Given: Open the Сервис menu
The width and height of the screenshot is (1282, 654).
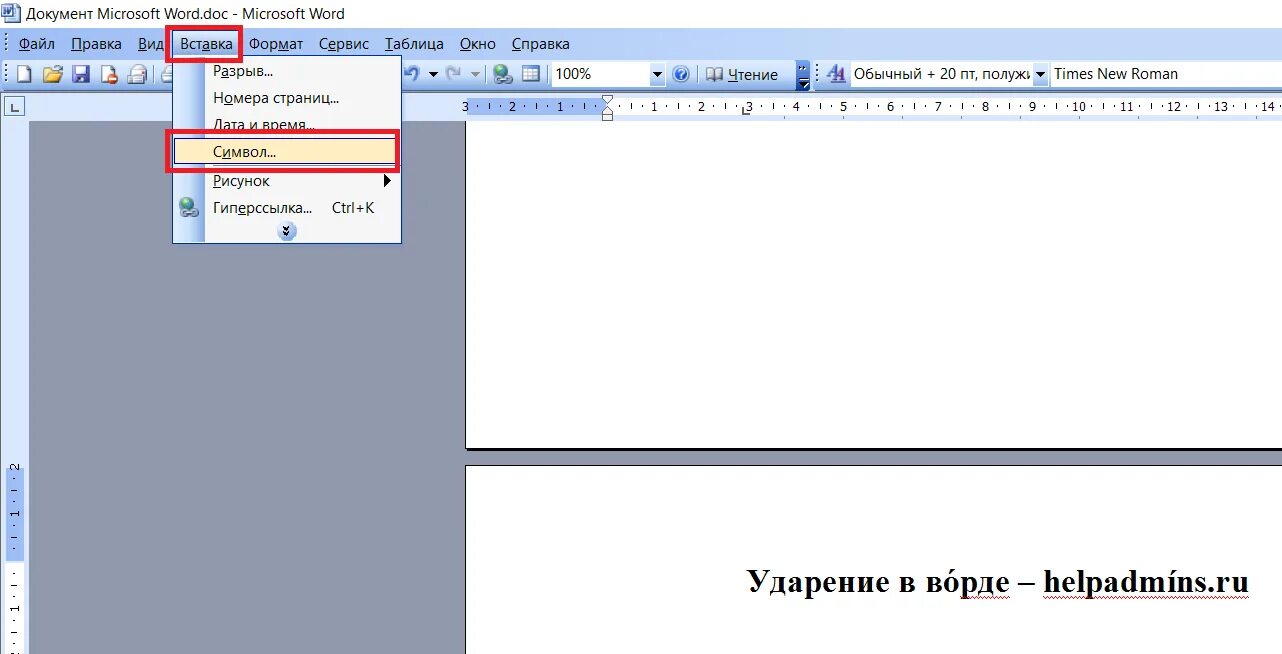Looking at the screenshot, I should [344, 44].
